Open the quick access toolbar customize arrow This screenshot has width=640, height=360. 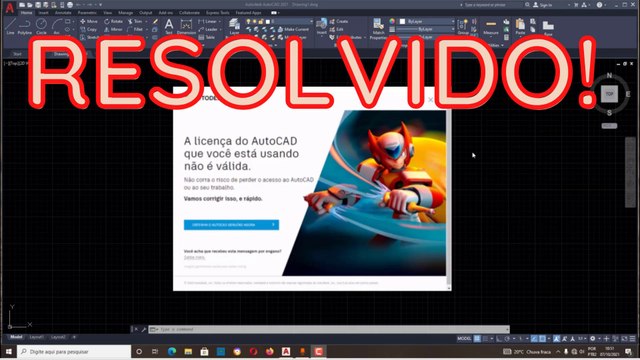click(x=101, y=5)
